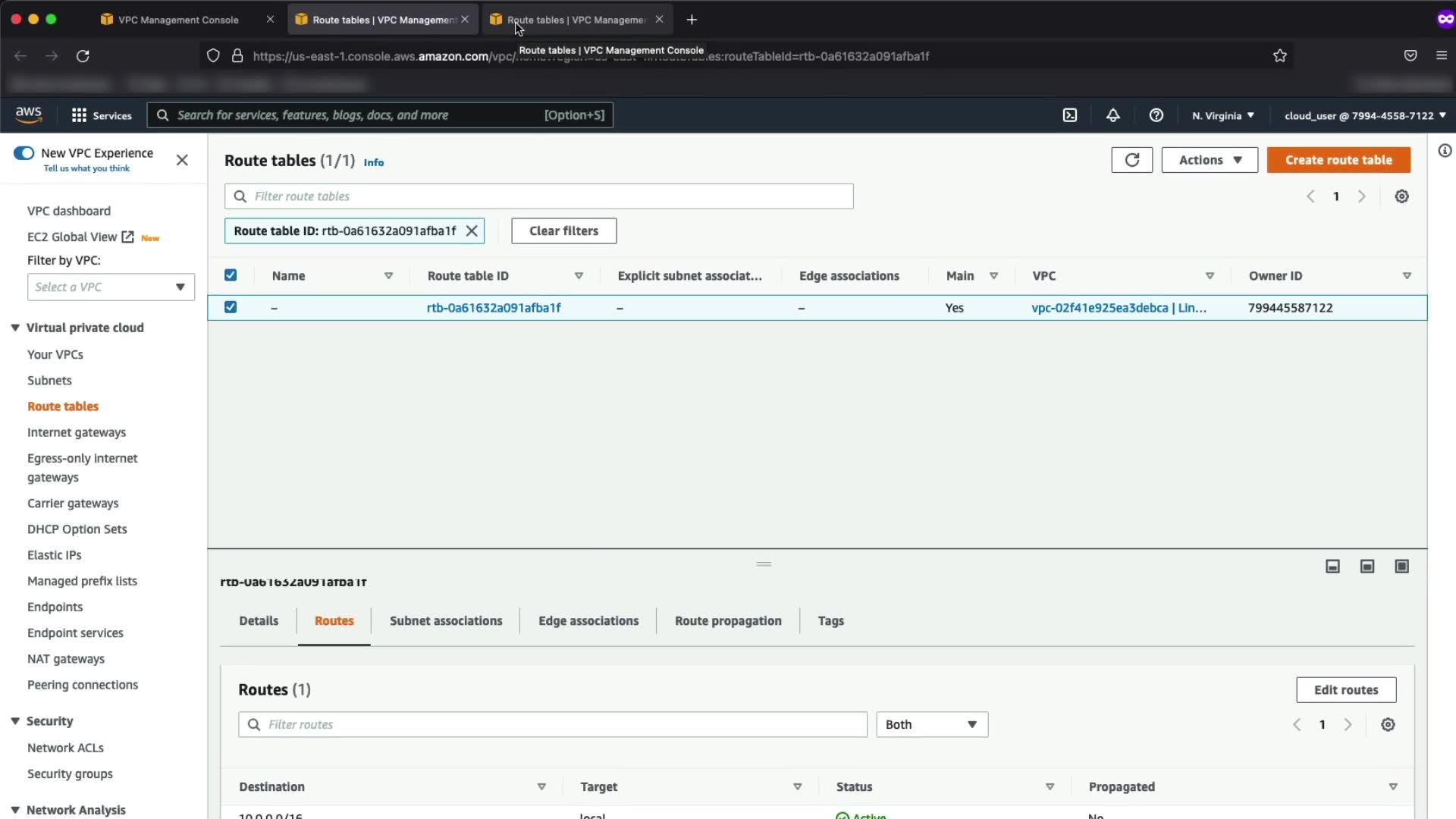Image resolution: width=1456 pixels, height=819 pixels.
Task: Open route tables preferences gear icon
Action: (x=1401, y=196)
